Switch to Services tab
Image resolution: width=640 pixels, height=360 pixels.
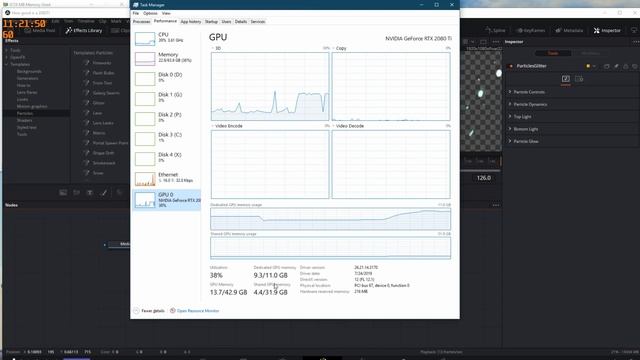click(x=258, y=22)
